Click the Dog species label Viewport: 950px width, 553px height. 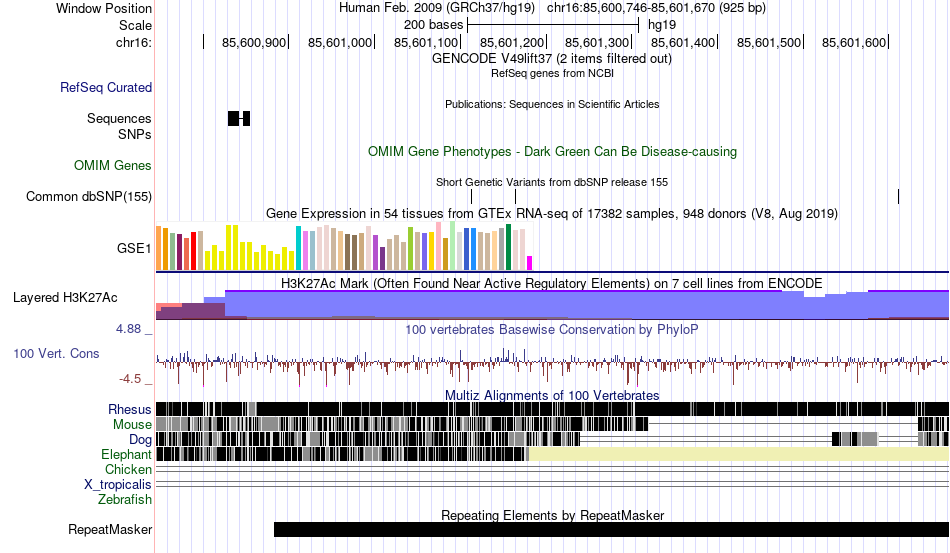(x=140, y=440)
